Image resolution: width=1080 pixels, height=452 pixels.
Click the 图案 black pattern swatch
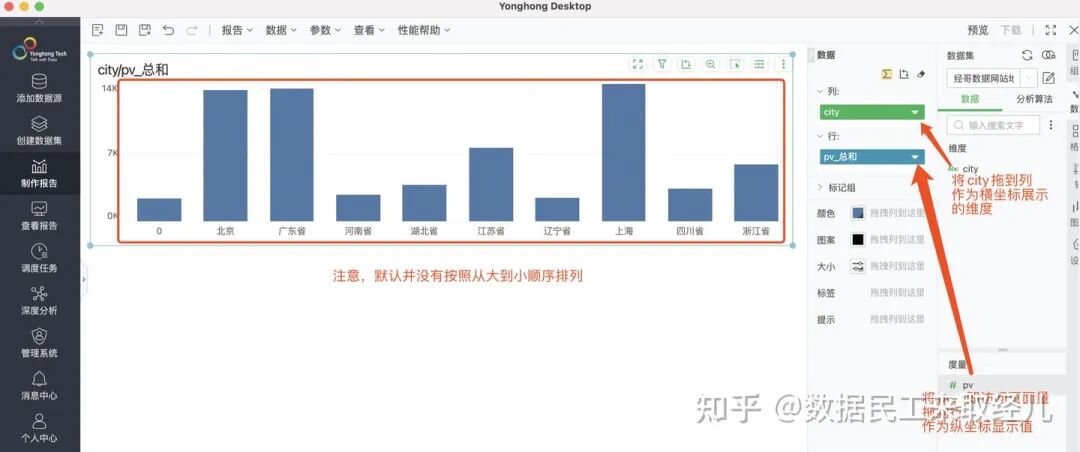pos(858,240)
